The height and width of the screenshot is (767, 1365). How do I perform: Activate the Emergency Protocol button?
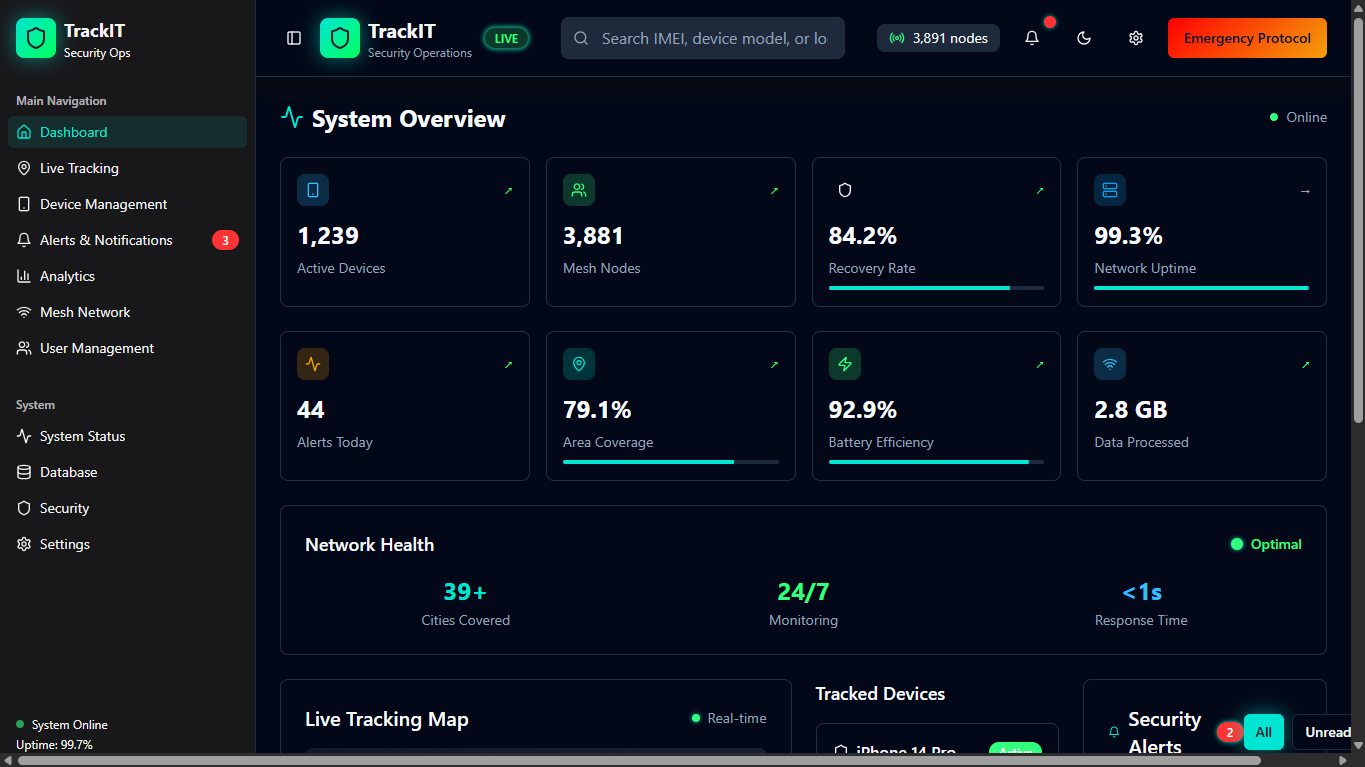[1246, 37]
